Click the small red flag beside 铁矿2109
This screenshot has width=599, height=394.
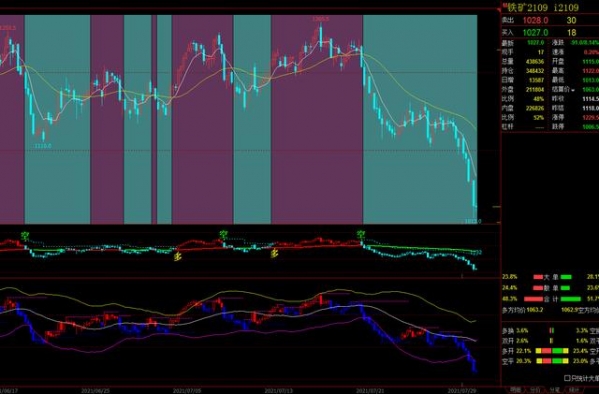coord(505,5)
